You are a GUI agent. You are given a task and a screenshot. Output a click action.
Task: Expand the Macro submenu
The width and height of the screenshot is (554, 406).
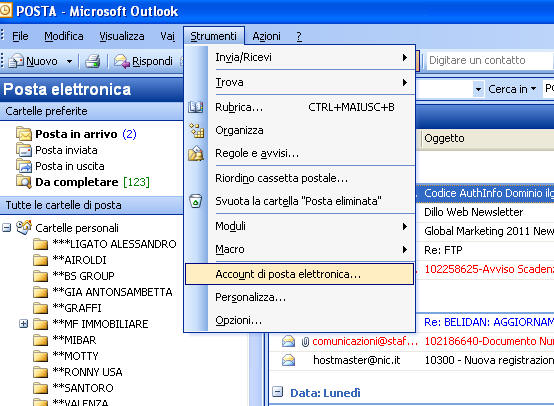click(x=300, y=249)
